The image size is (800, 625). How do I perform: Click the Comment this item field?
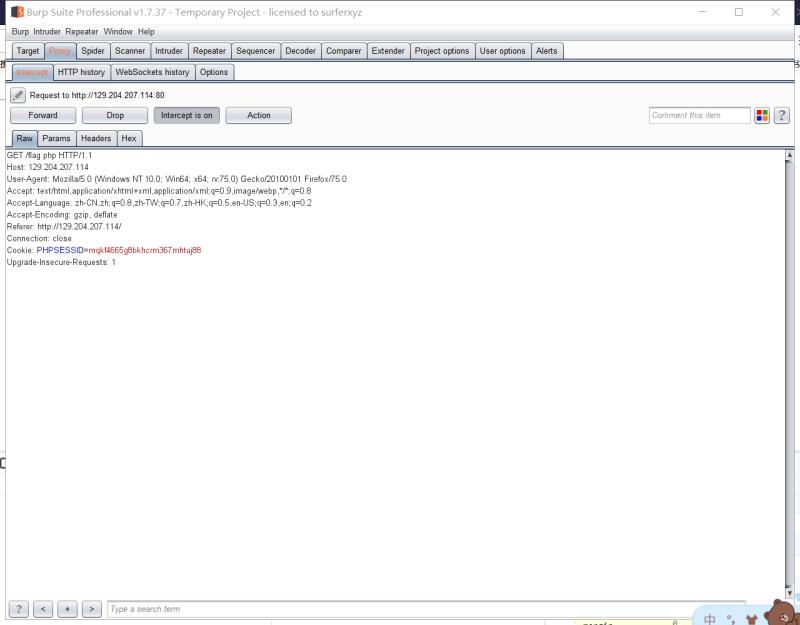pos(699,115)
